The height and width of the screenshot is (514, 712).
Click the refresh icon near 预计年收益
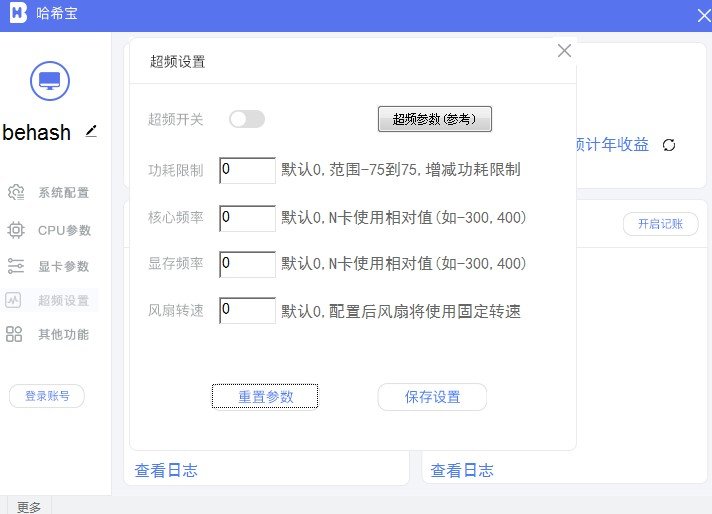click(669, 145)
